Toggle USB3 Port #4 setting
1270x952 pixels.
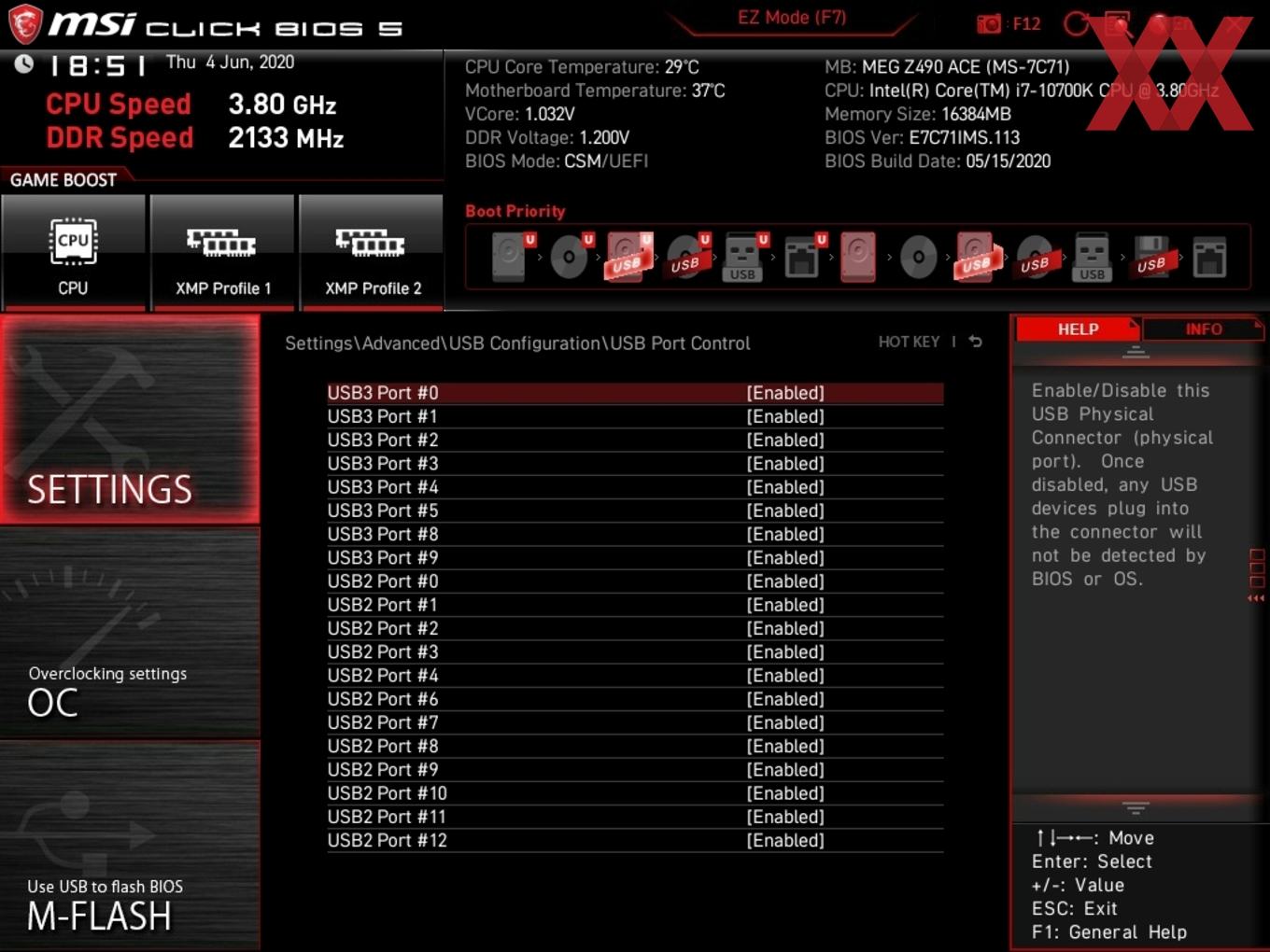(x=635, y=487)
